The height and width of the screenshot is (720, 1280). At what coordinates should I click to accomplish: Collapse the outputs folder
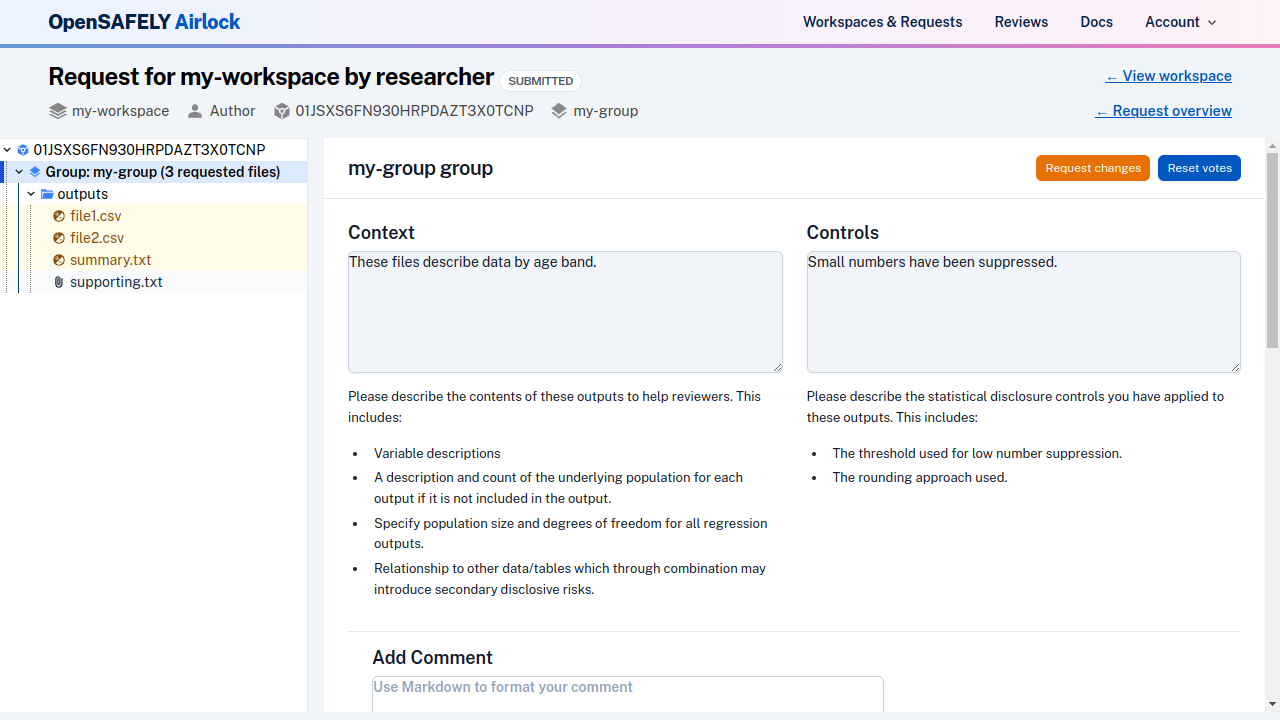pos(30,193)
